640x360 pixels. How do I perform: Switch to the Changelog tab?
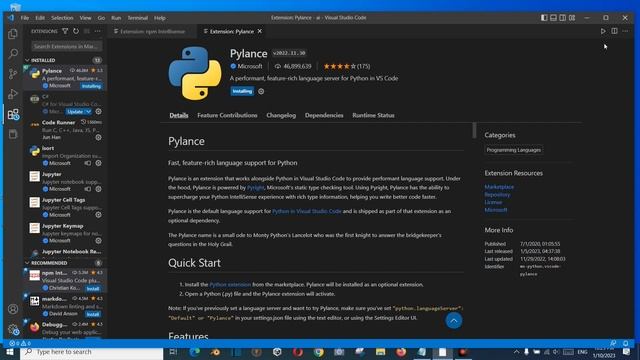[x=281, y=116]
